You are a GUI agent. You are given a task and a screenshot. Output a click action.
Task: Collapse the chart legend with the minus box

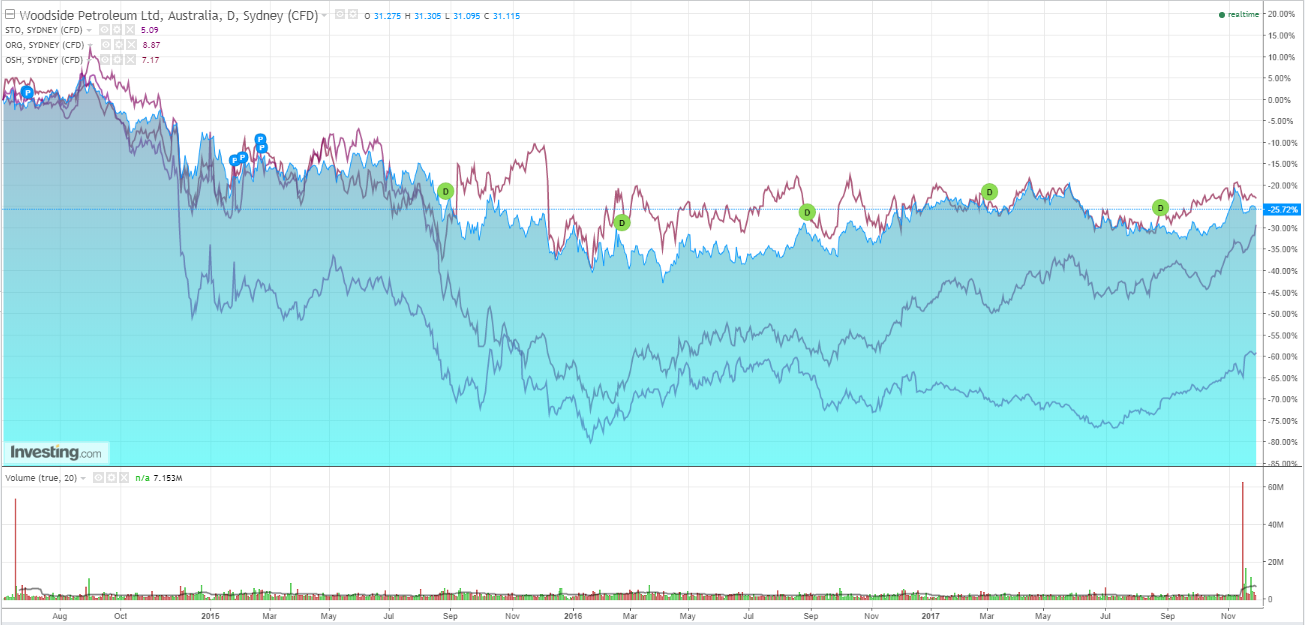(x=10, y=15)
